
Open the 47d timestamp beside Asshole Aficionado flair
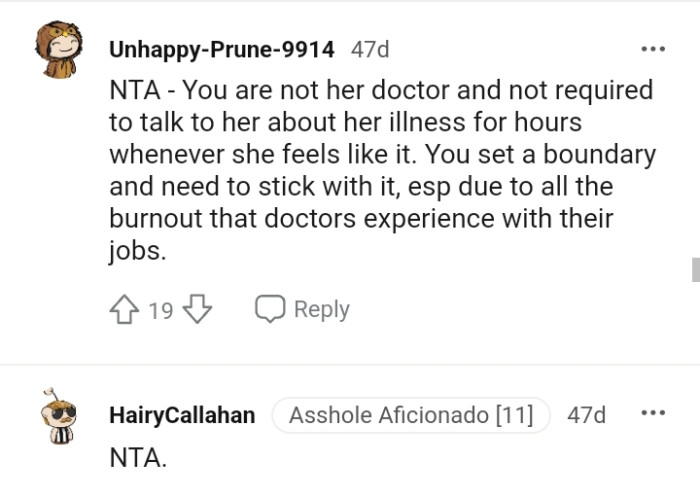[x=586, y=415]
